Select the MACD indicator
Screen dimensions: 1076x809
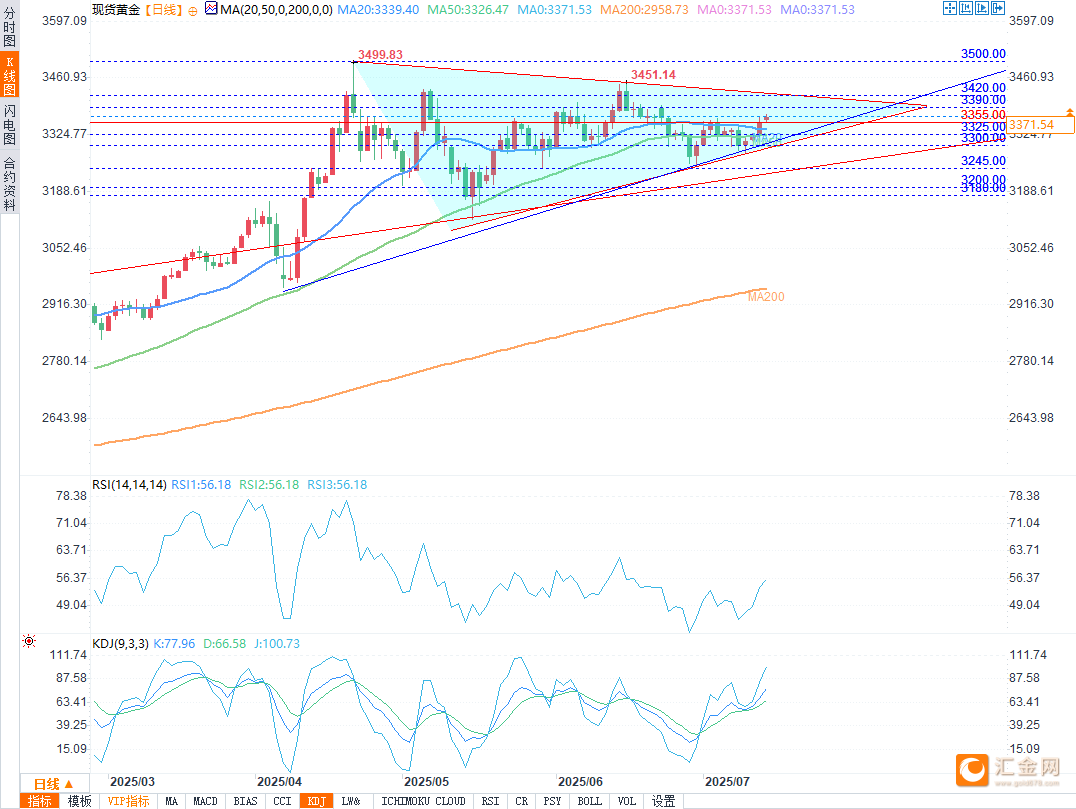[x=205, y=801]
